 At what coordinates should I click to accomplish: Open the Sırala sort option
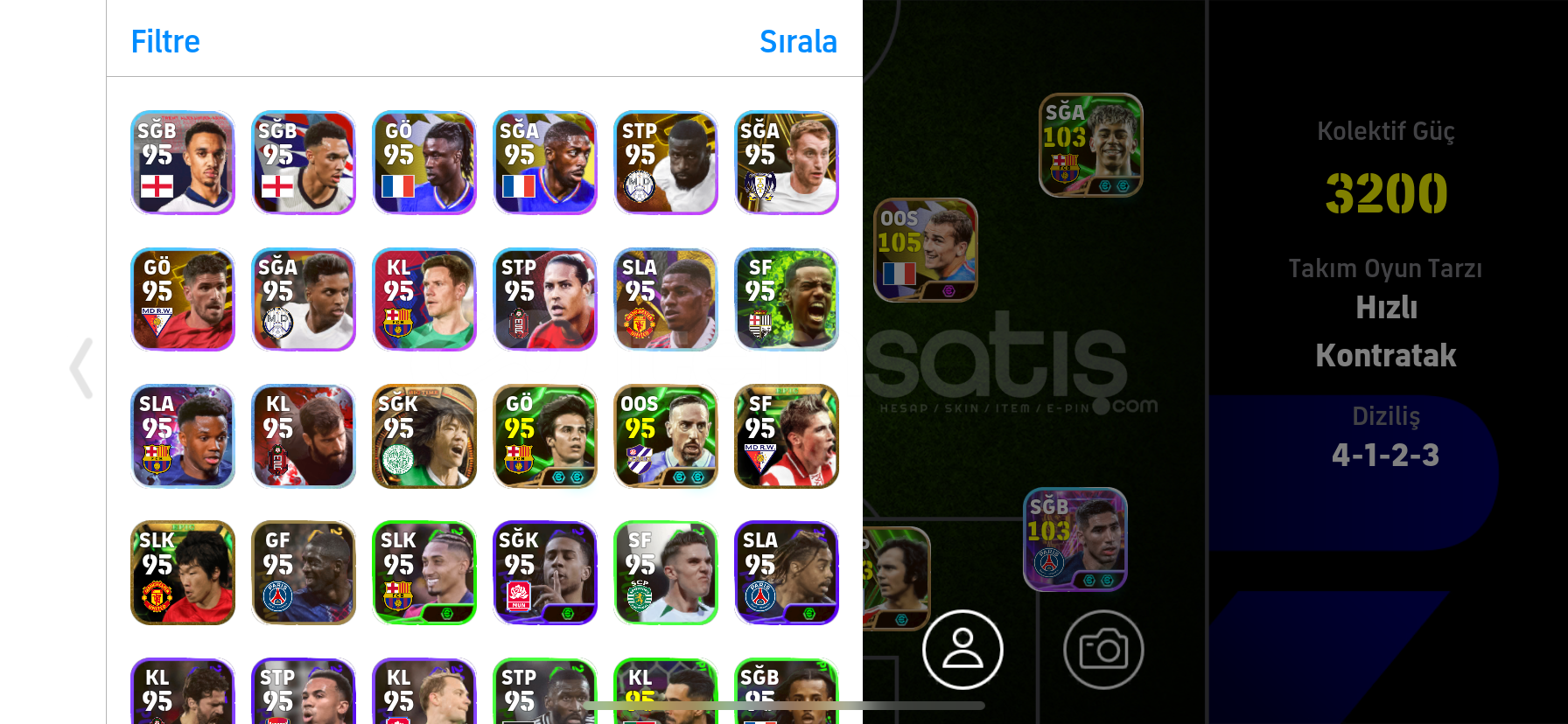798,41
